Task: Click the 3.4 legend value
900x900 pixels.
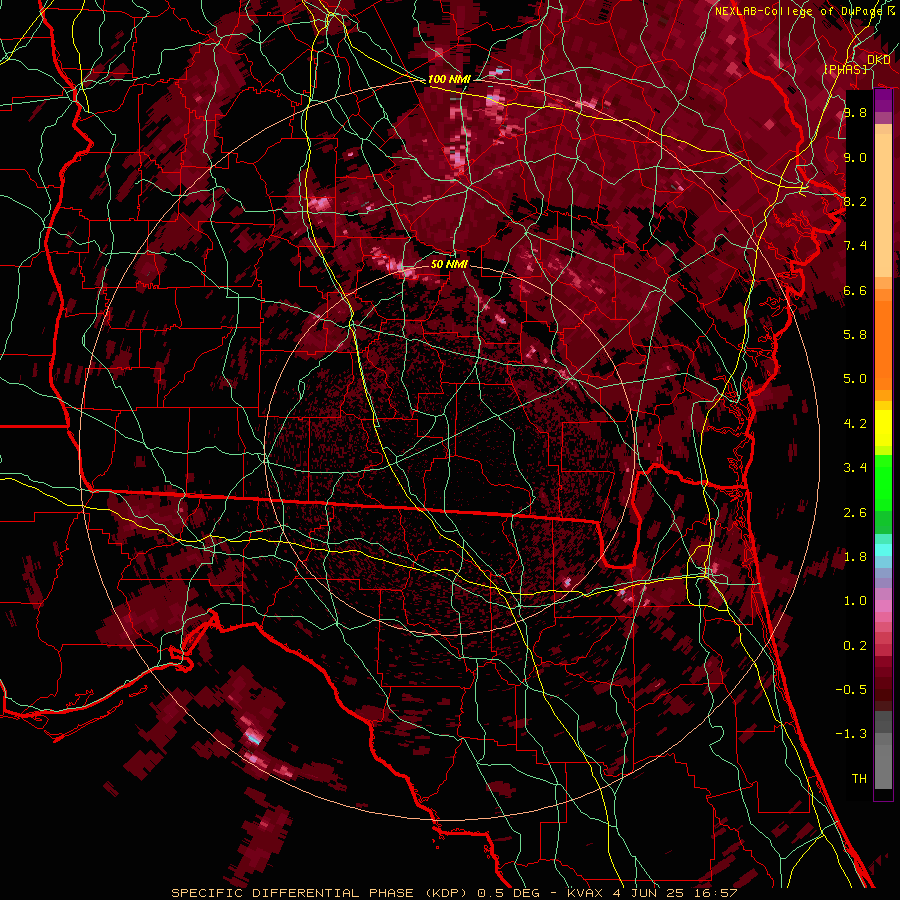Action: (x=855, y=468)
